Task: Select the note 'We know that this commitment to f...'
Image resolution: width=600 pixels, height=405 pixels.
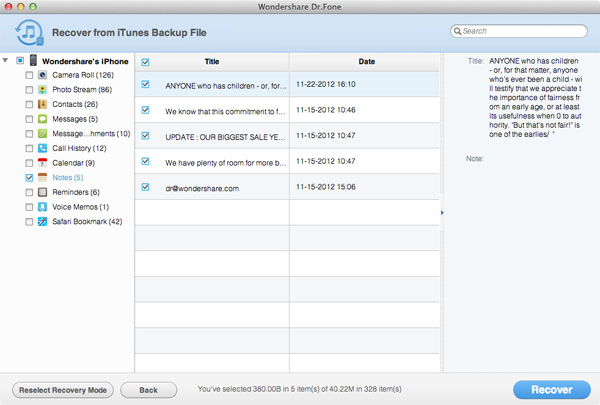Action: 225,112
